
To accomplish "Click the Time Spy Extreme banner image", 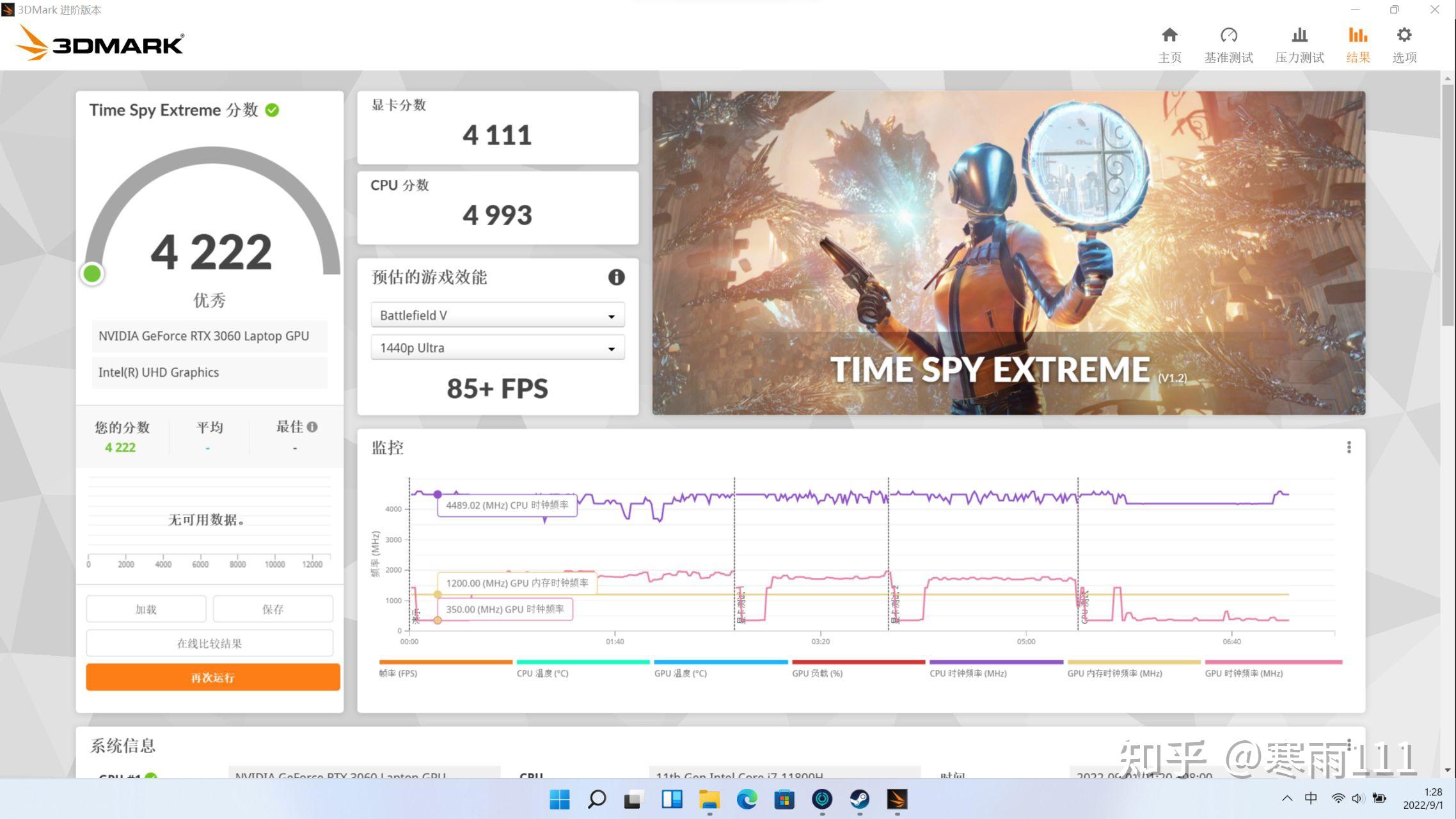I will pos(1008,253).
